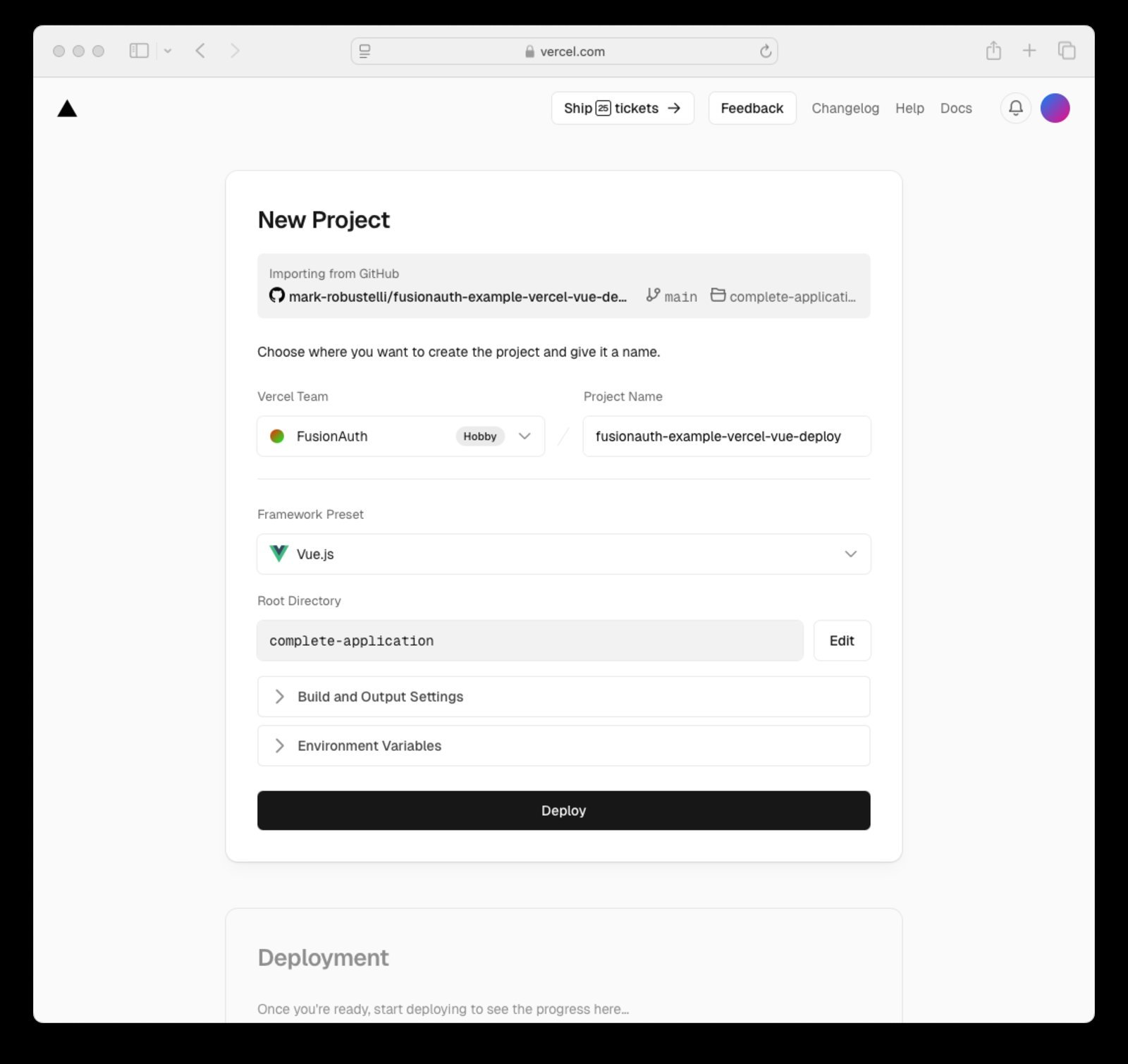Viewport: 1128px width, 1064px height.
Task: Open the Changelog link
Action: tap(845, 109)
